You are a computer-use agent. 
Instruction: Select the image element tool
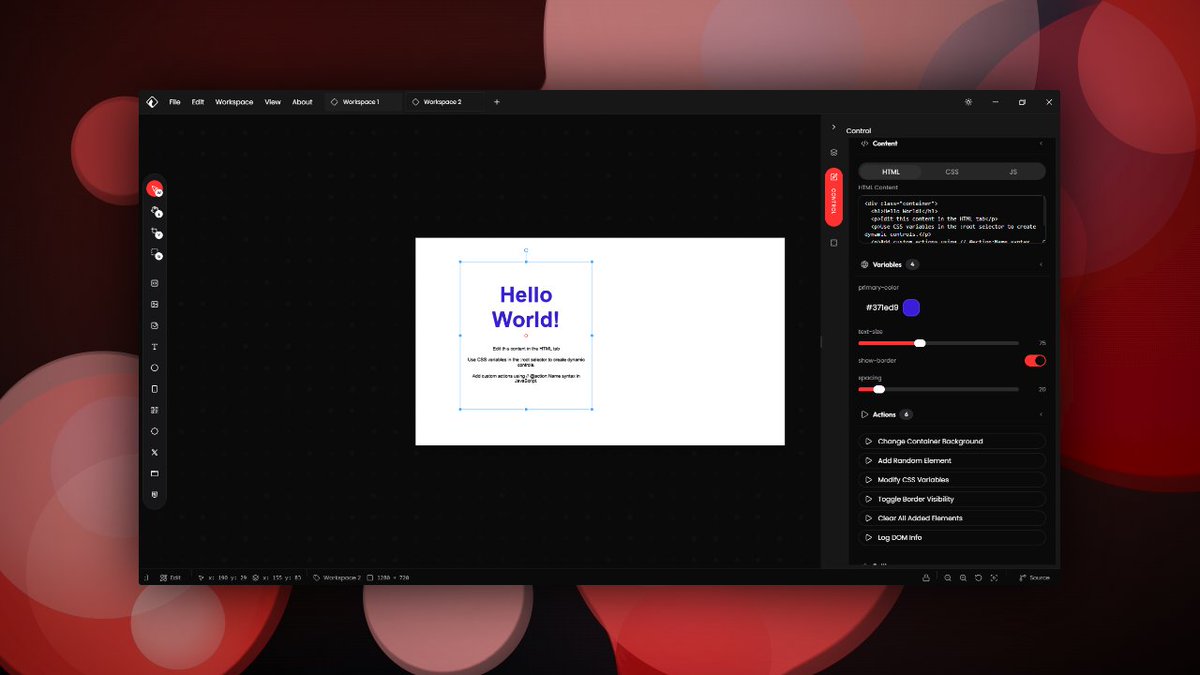click(x=154, y=304)
